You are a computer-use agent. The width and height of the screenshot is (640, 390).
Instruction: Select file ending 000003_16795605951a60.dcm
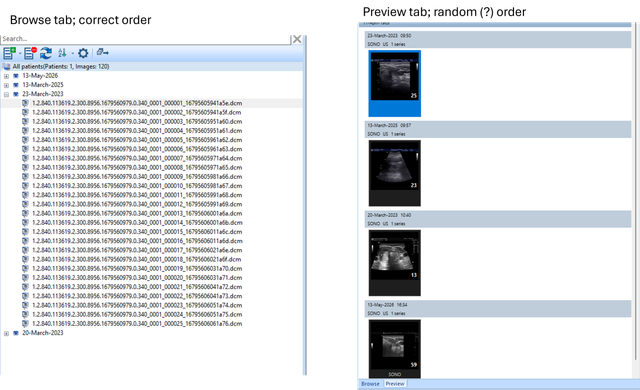(x=137, y=122)
